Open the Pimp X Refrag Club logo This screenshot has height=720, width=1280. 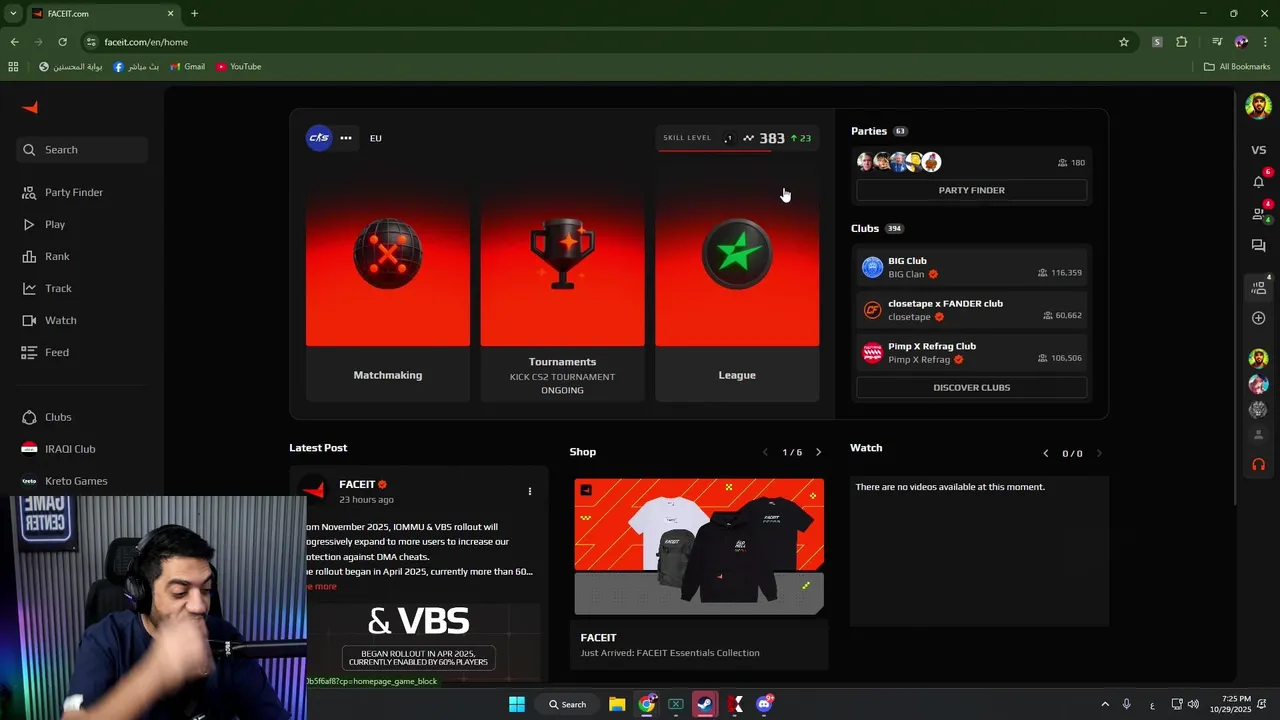pyautogui.click(x=872, y=352)
